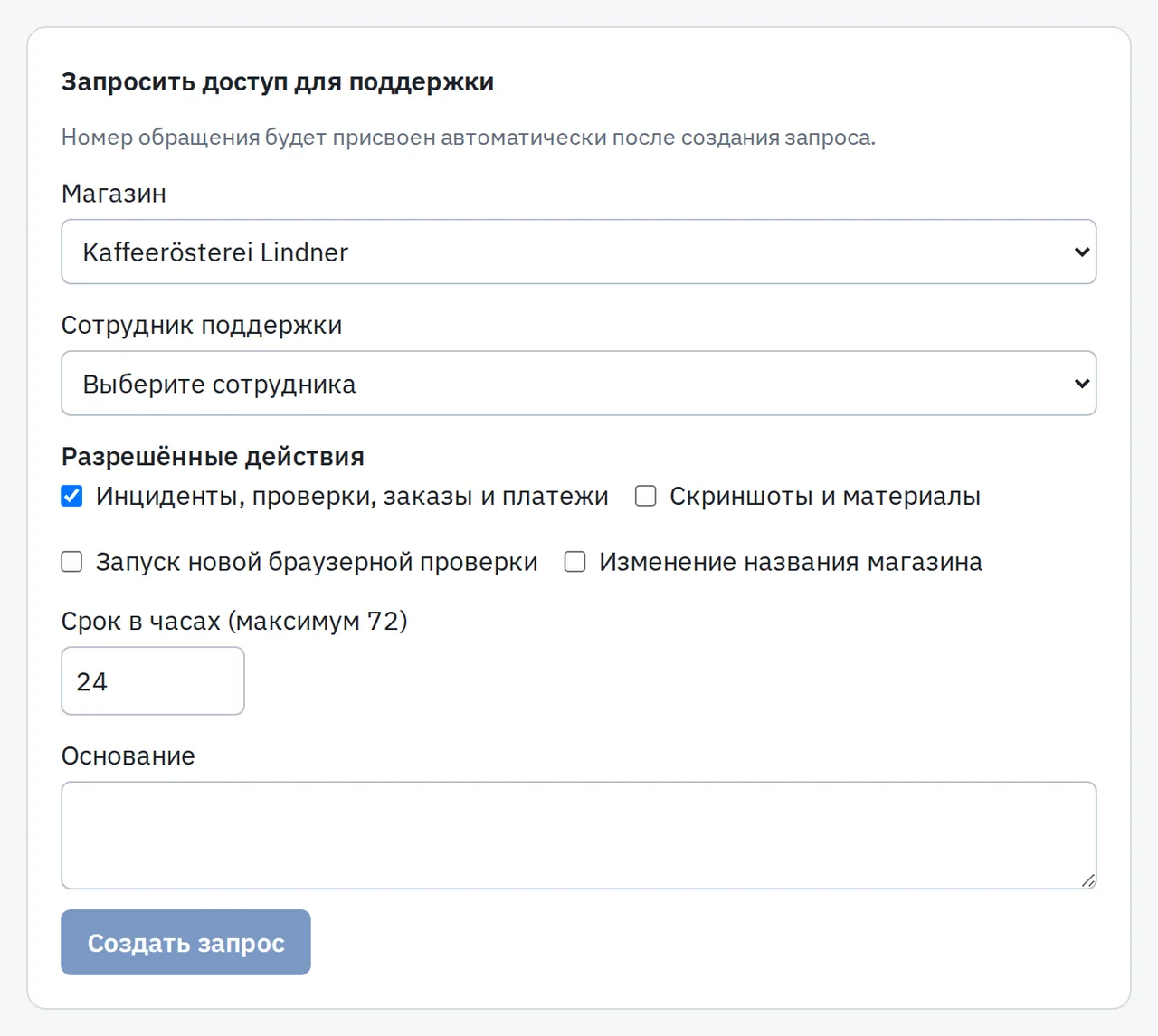Click into the Основание text area
1158x1036 pixels.
pyautogui.click(x=579, y=835)
